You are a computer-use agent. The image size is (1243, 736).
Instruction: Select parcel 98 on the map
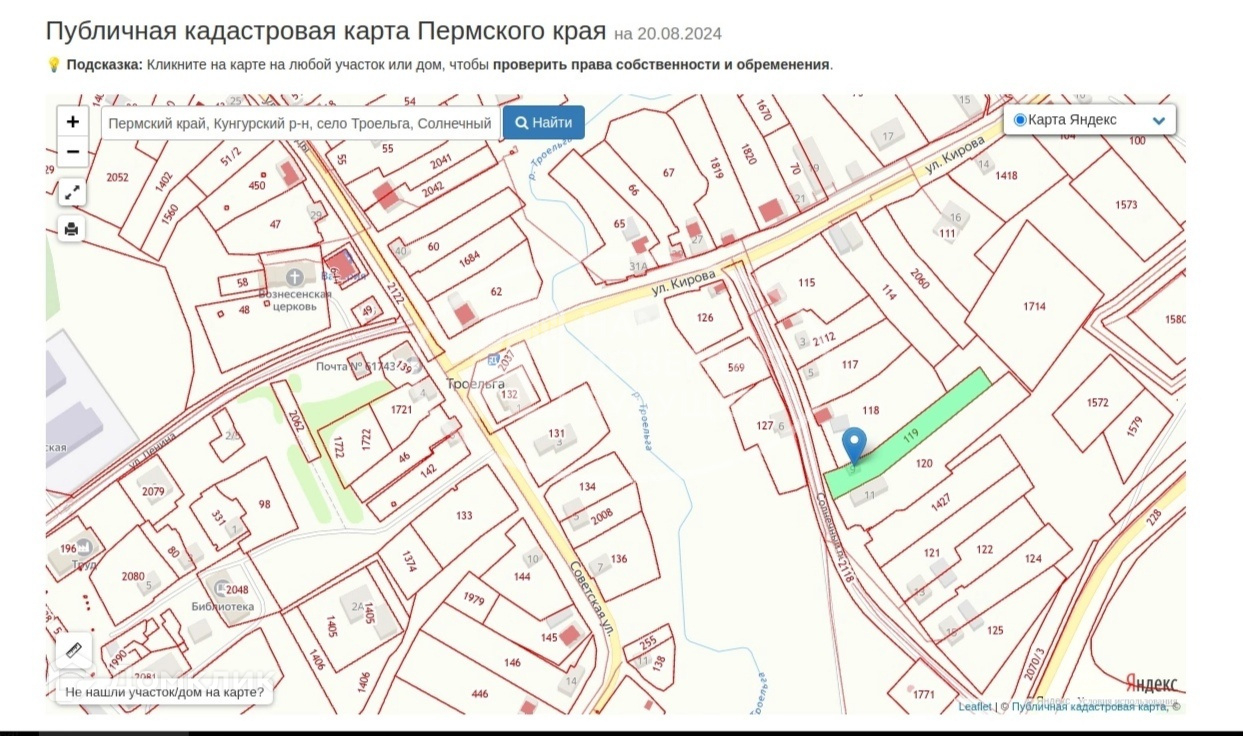[x=265, y=505]
